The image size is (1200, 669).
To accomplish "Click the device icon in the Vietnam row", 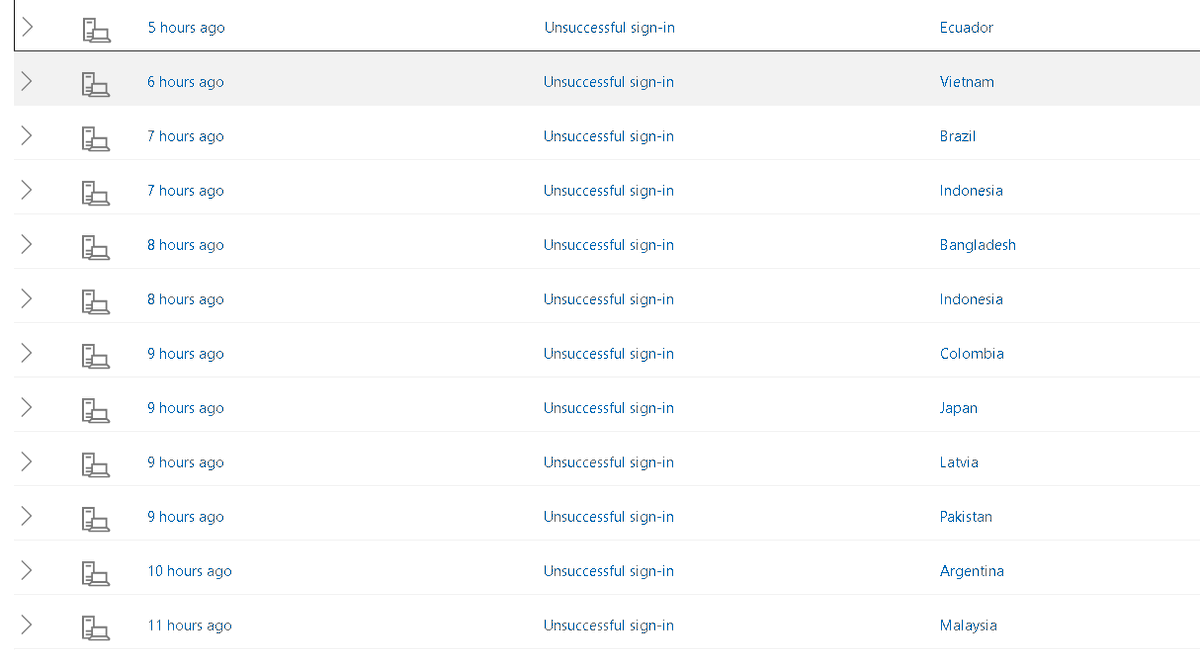I will pos(95,84).
